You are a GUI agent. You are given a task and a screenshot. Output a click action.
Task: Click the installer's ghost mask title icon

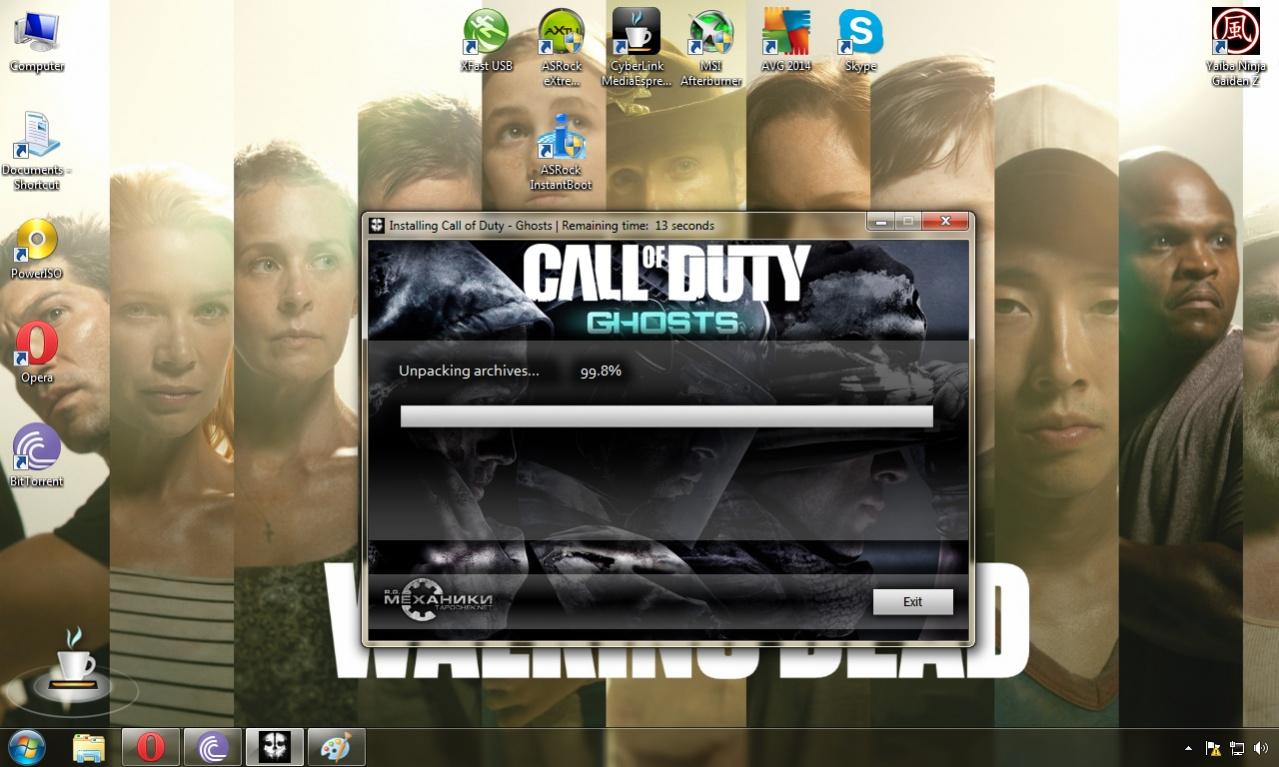(x=377, y=225)
